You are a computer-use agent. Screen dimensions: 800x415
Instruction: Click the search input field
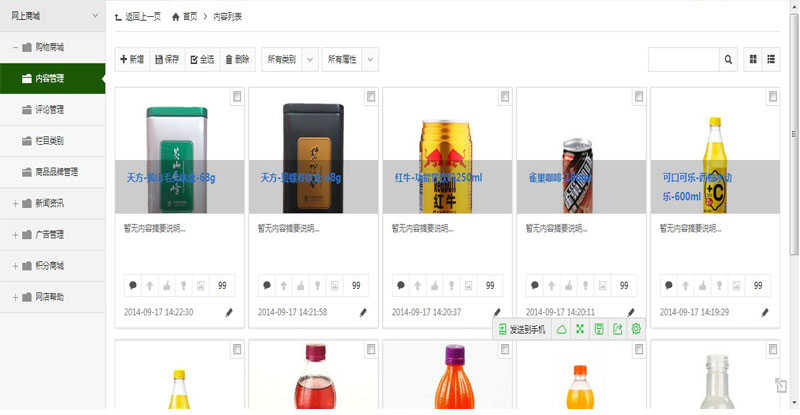pyautogui.click(x=684, y=60)
